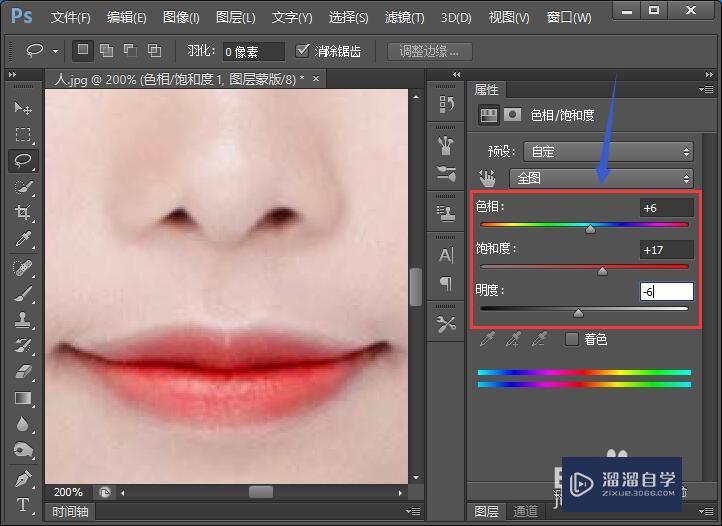Click the subtract-from-sample eyedropper

tap(539, 339)
